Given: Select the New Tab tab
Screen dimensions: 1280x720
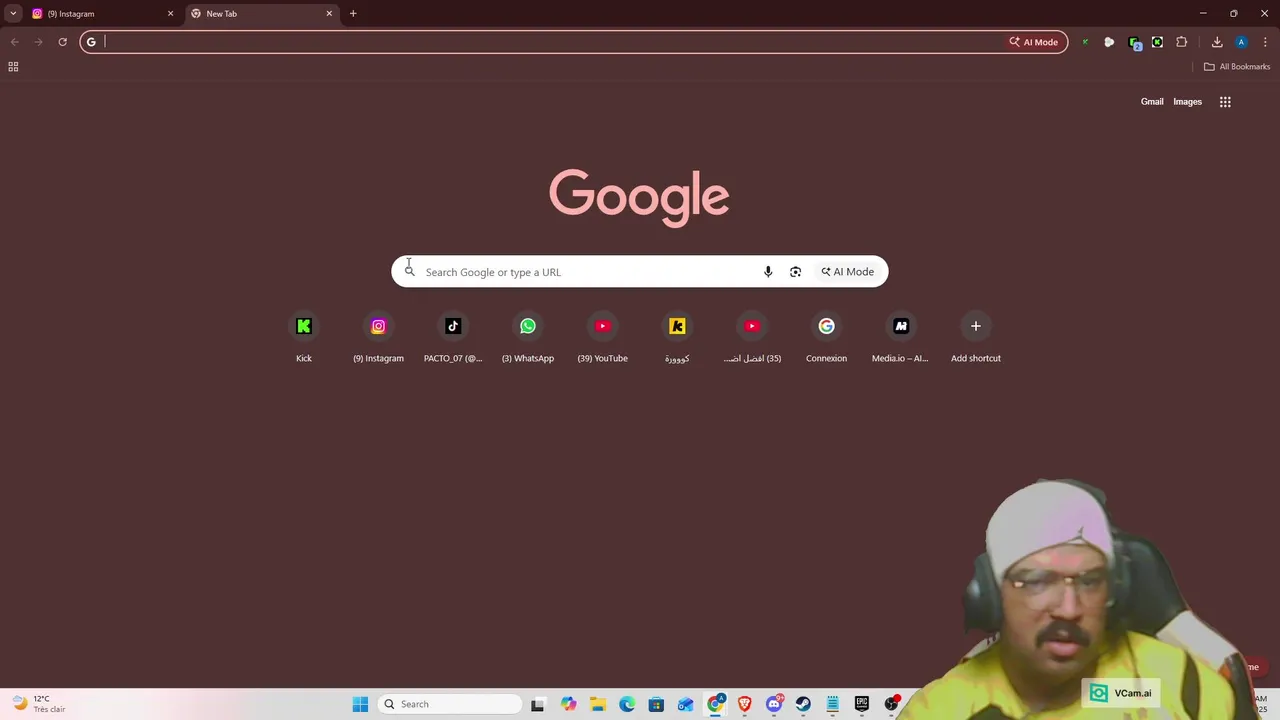Looking at the screenshot, I should pyautogui.click(x=261, y=14).
